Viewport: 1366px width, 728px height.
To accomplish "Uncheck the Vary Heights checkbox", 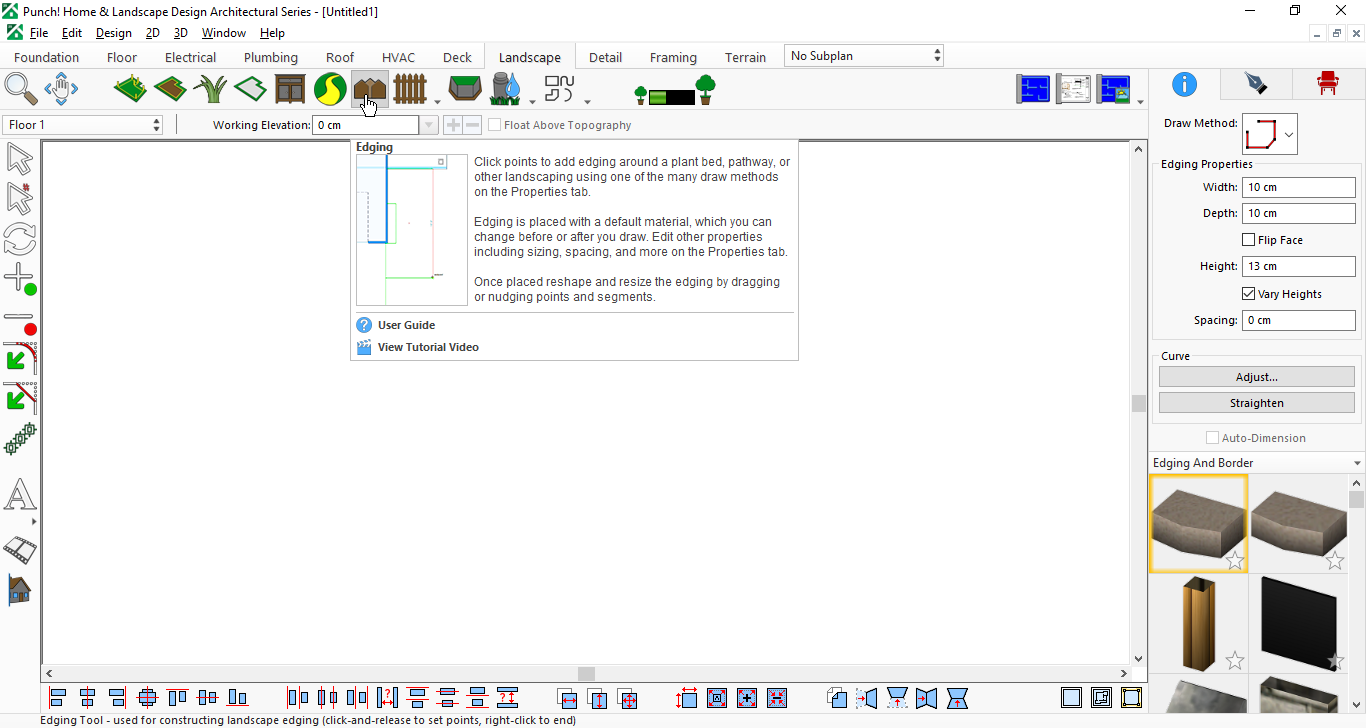I will point(1248,294).
